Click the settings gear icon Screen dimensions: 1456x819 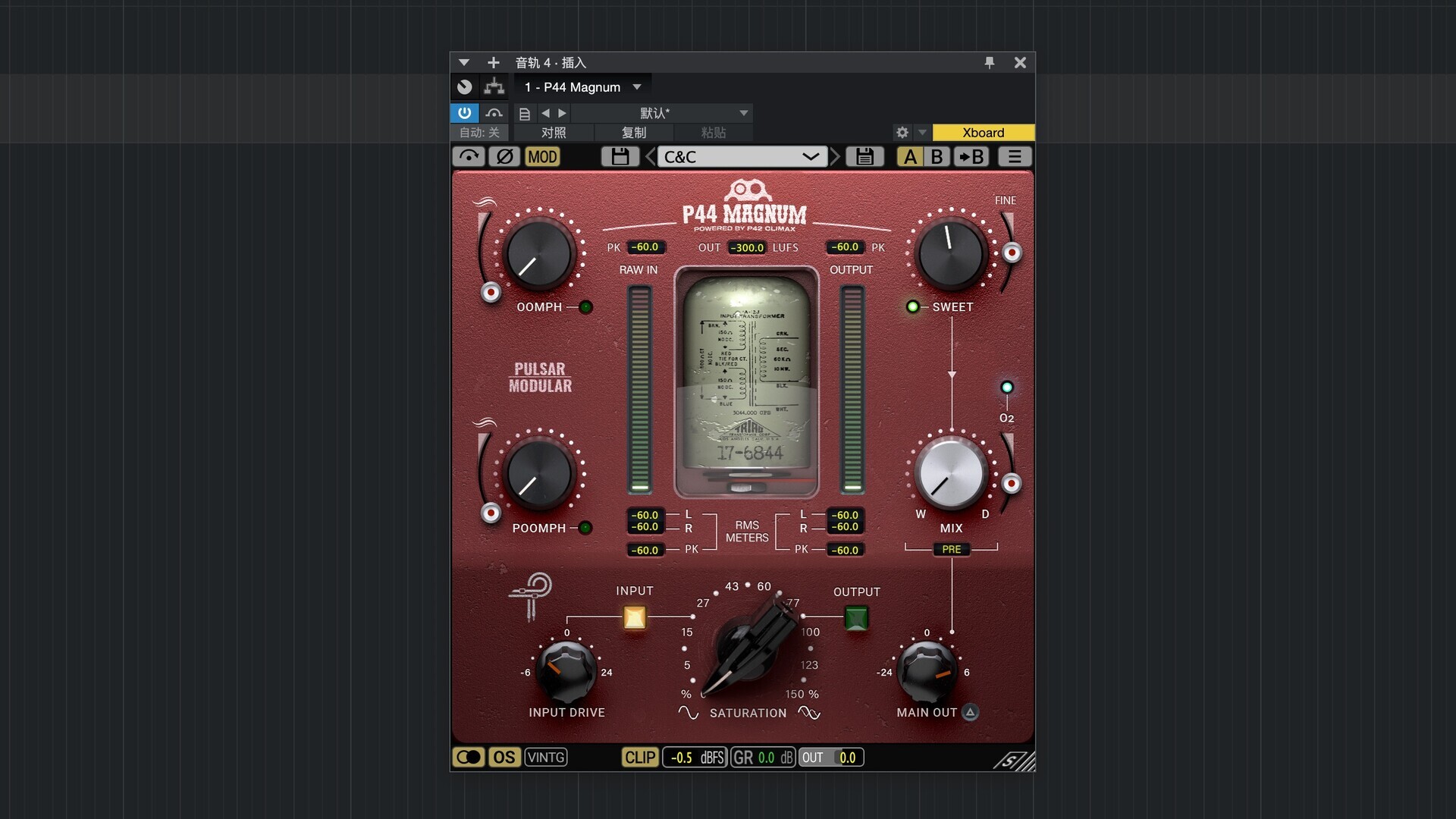pos(902,133)
